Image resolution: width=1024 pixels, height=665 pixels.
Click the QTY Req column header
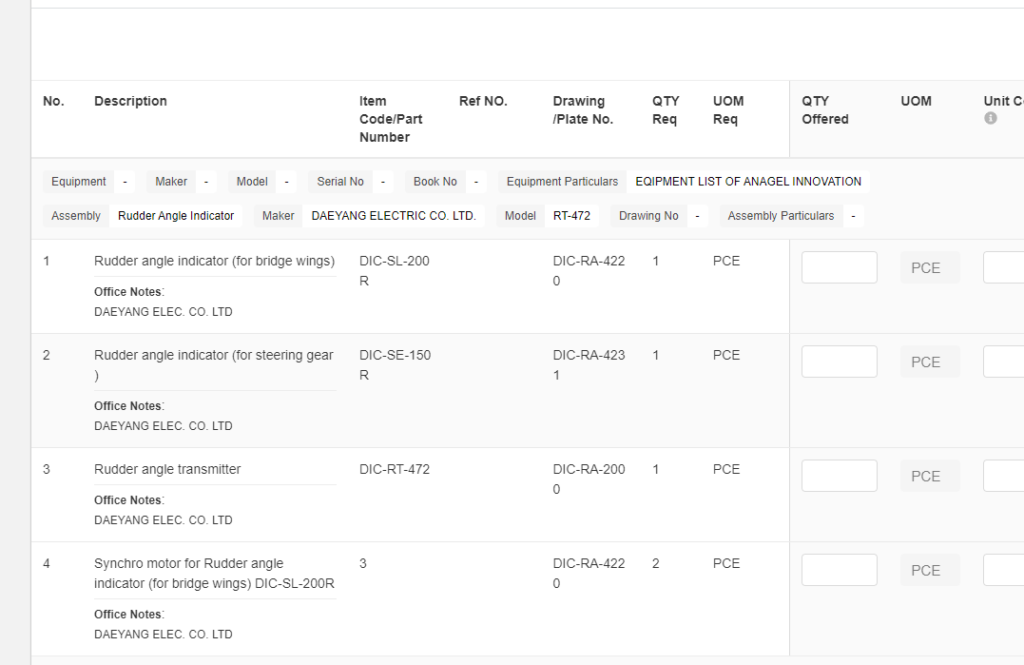665,110
